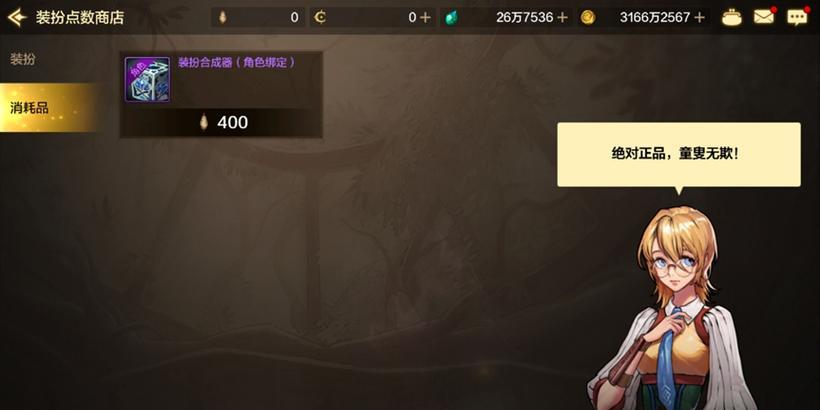Click the 装扮合成器(角色绑定) item name
This screenshot has height=410, width=820.
(x=236, y=63)
